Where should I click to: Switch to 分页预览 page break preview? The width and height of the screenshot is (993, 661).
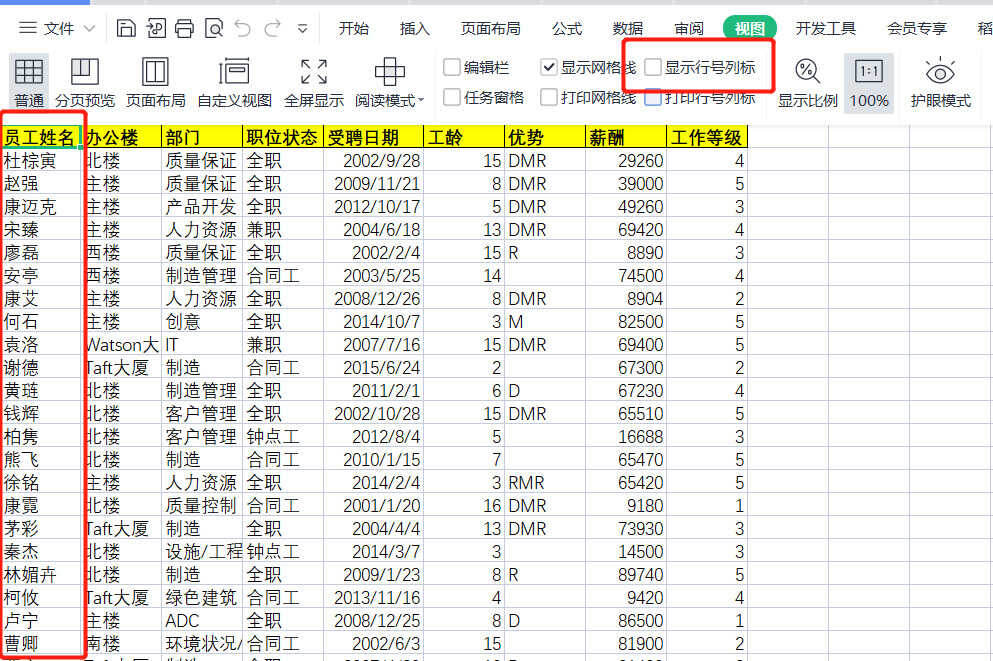(85, 82)
